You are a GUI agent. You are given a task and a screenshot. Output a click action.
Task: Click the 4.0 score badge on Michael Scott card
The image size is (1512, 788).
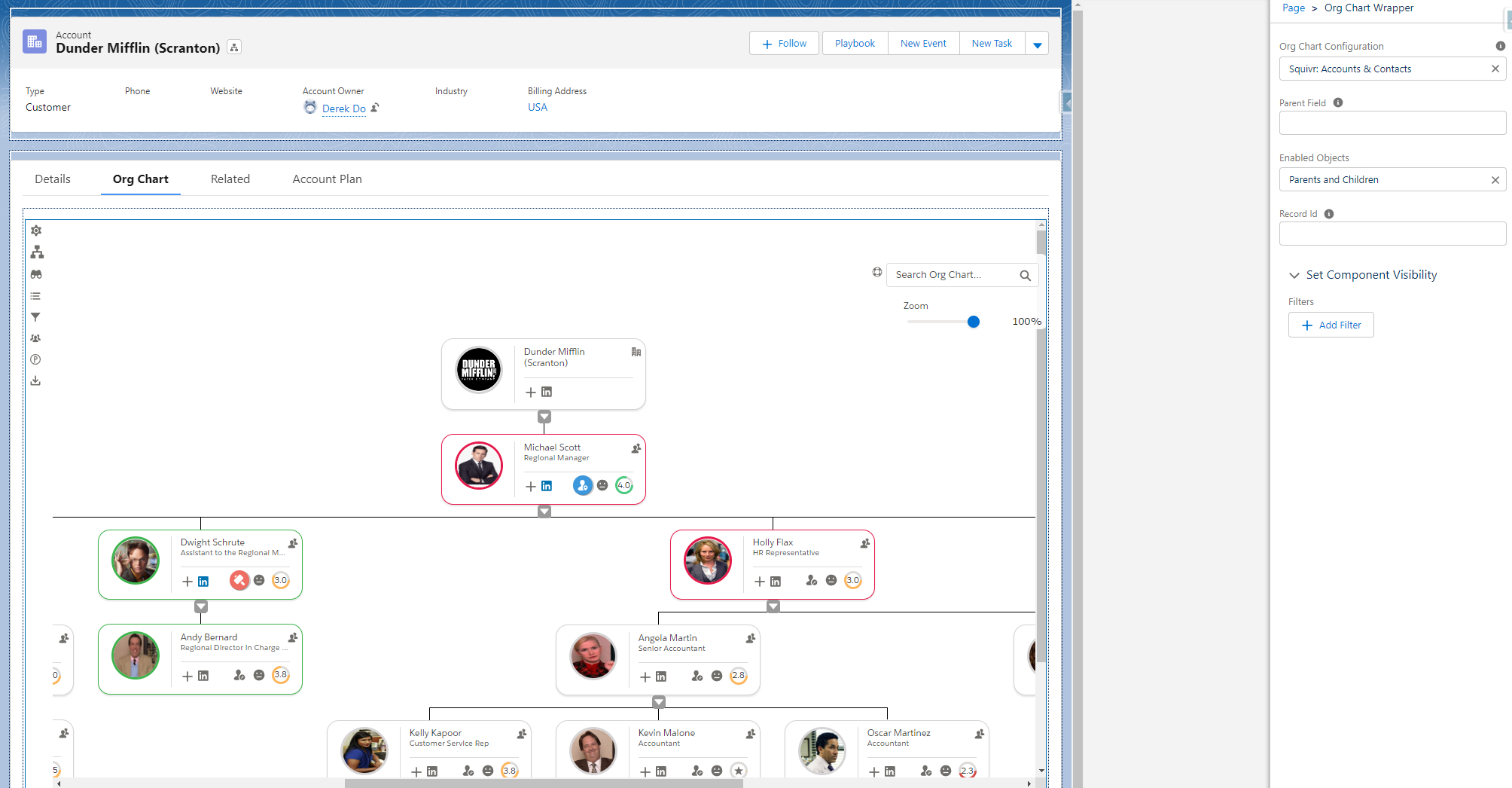(624, 485)
